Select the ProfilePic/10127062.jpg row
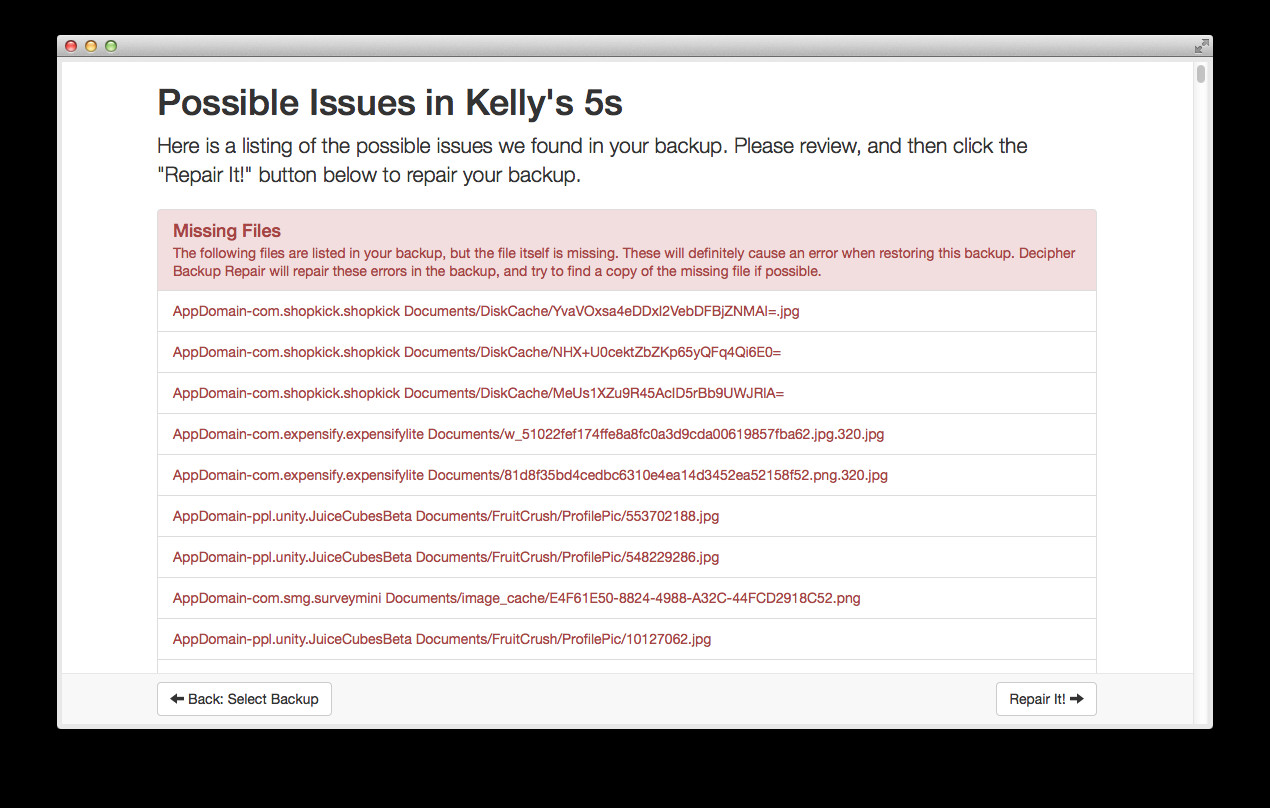The width and height of the screenshot is (1270, 808). pyautogui.click(x=627, y=639)
